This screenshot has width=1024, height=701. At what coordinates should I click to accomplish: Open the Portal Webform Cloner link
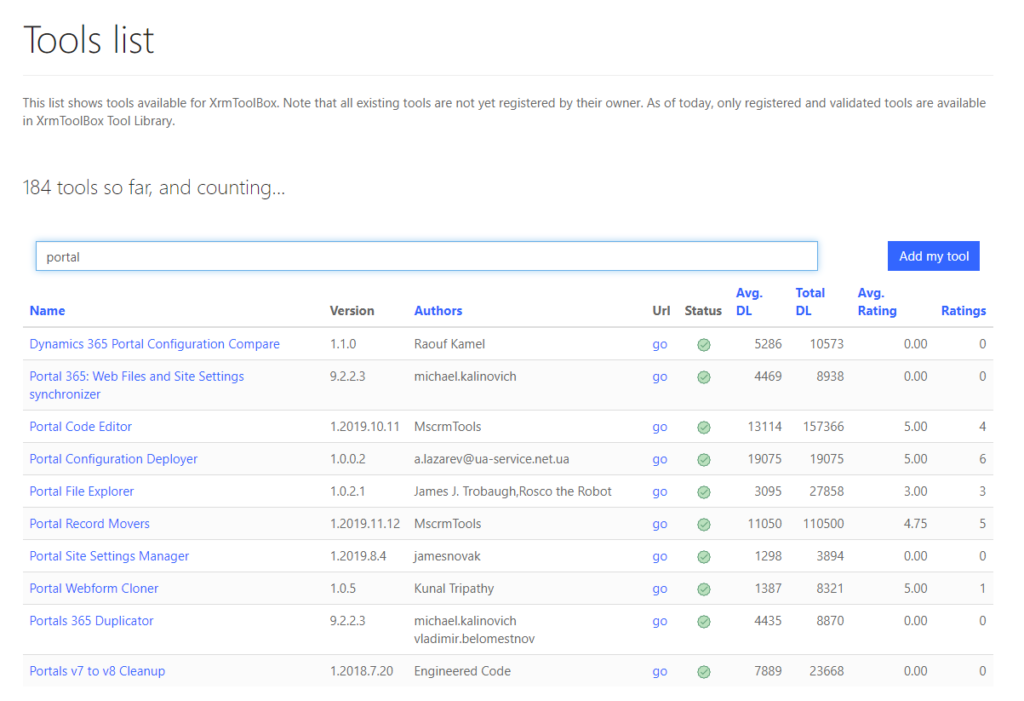(93, 588)
